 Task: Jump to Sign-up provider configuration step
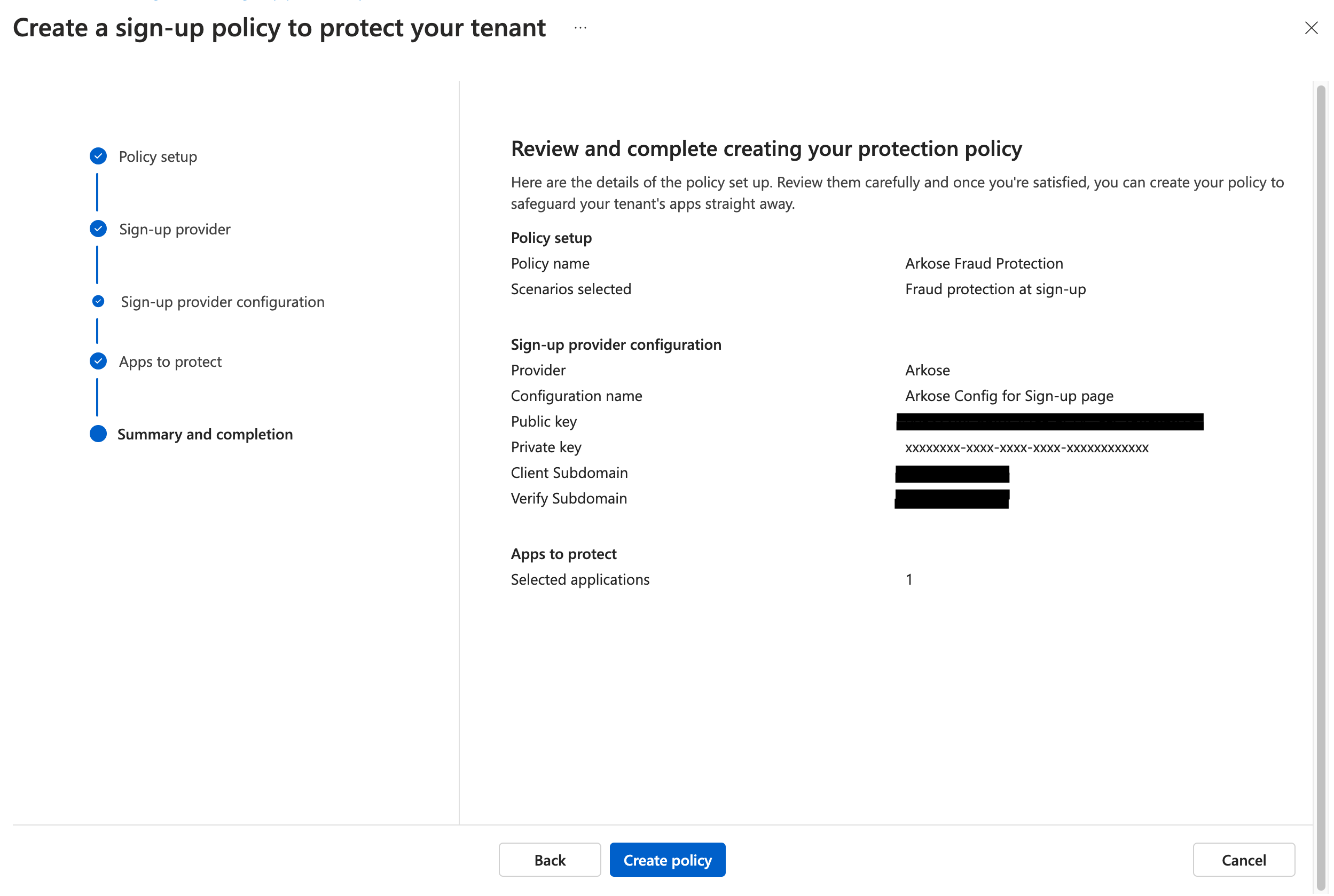click(222, 302)
